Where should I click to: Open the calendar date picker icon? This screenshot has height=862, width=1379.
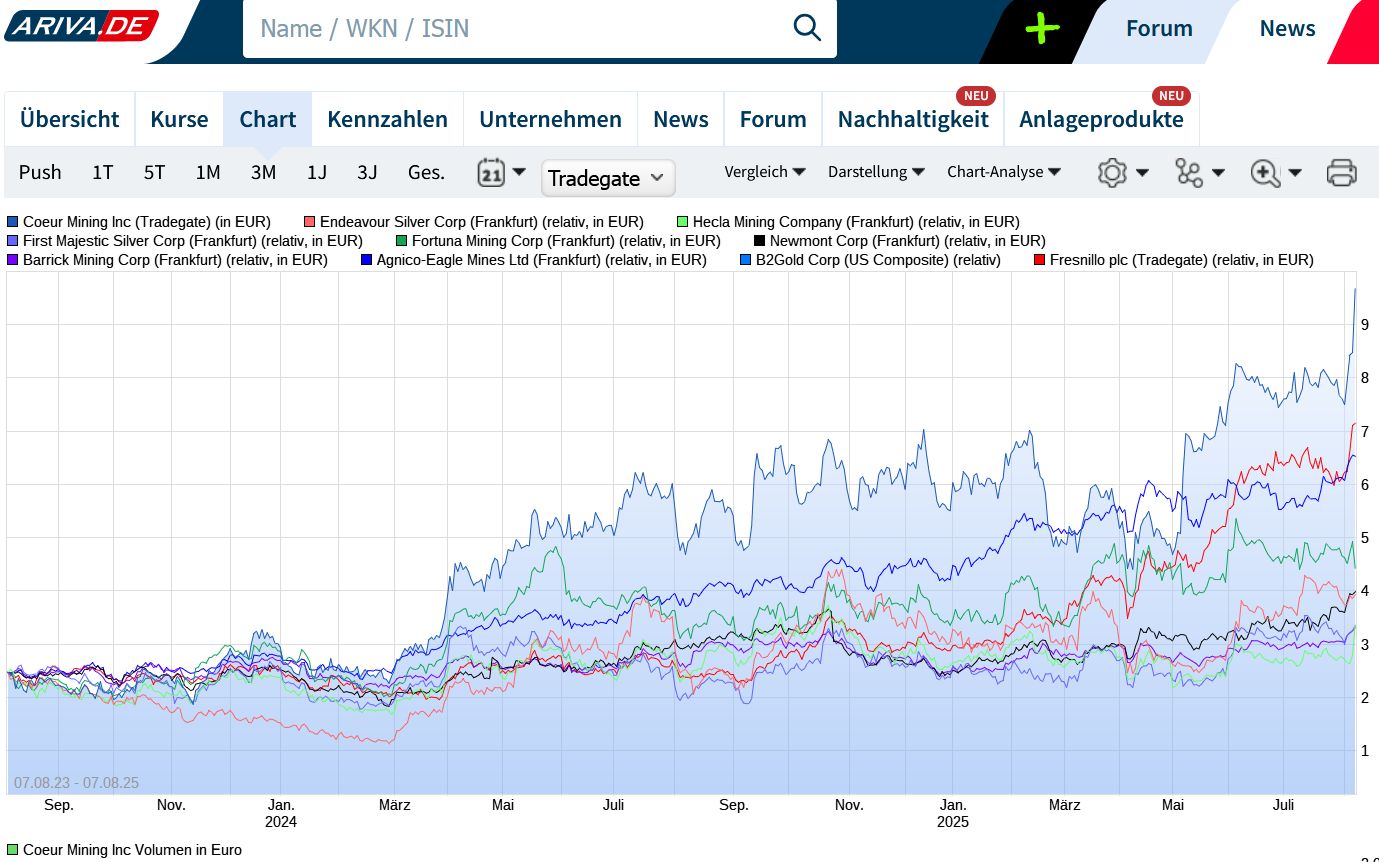pos(491,172)
